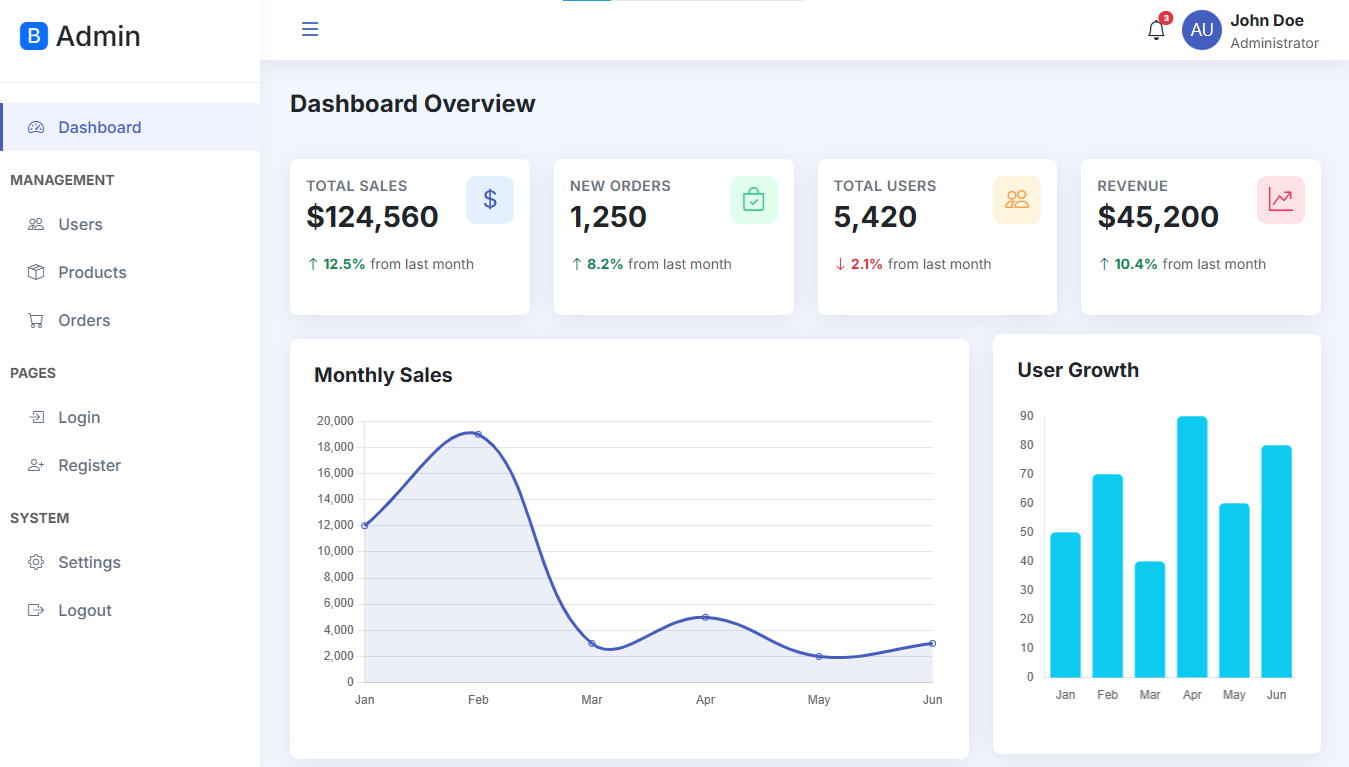Toggle the sidebar with the hamburger menu

309,29
